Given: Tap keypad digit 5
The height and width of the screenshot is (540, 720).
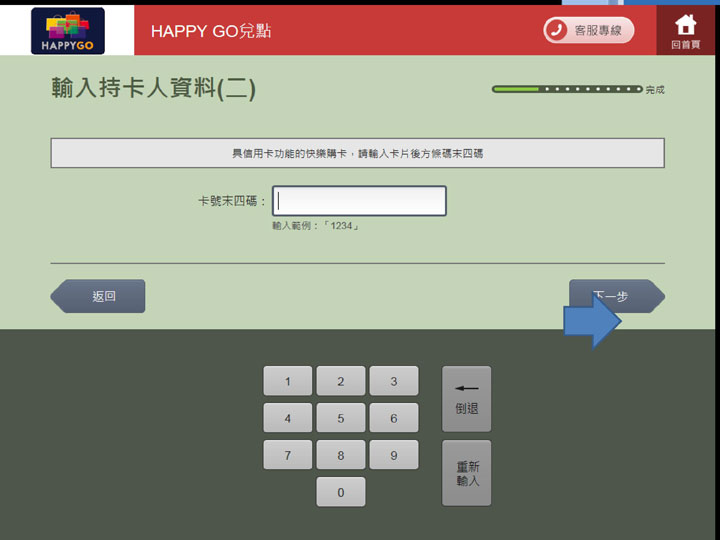Looking at the screenshot, I should pos(341,418).
